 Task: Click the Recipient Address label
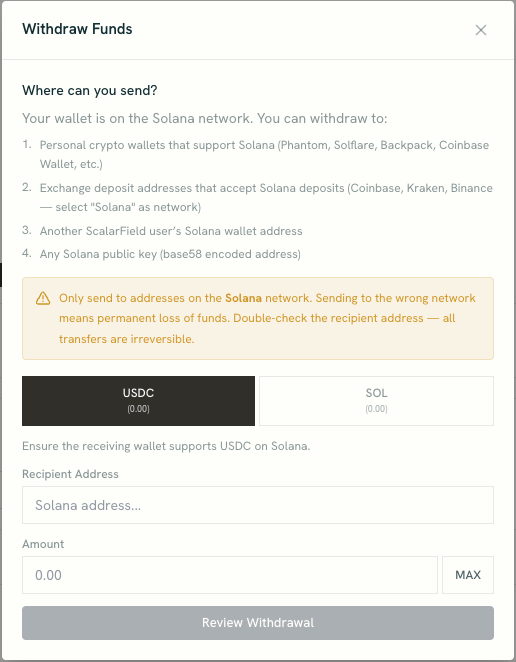(70, 474)
